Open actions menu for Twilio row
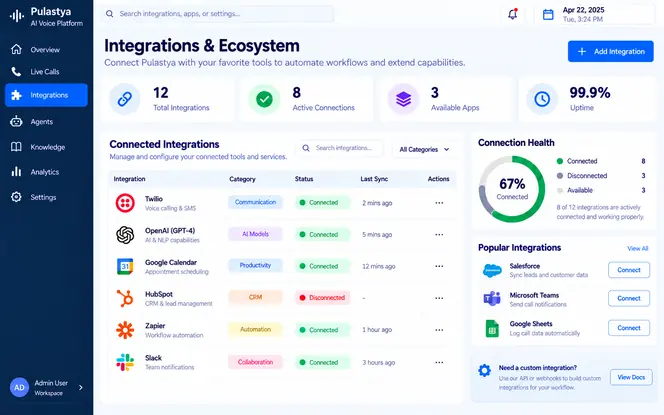The height and width of the screenshot is (415, 664). [x=439, y=203]
